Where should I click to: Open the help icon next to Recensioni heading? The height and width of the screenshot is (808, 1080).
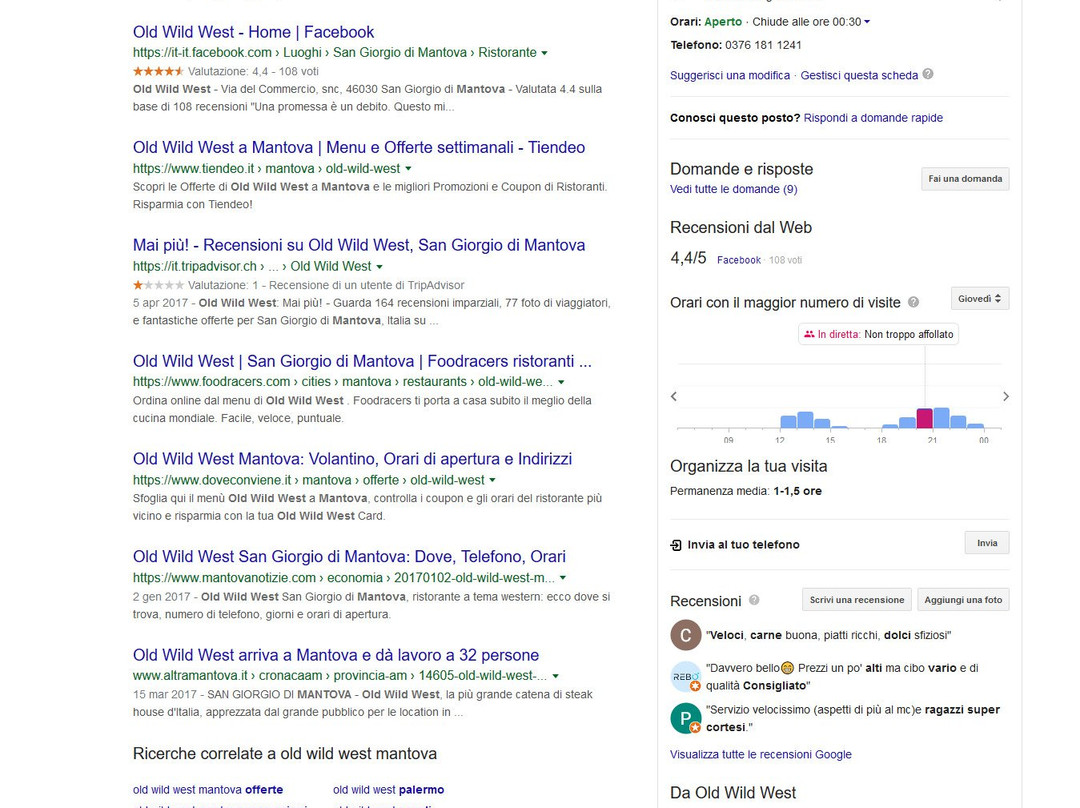[x=754, y=600]
